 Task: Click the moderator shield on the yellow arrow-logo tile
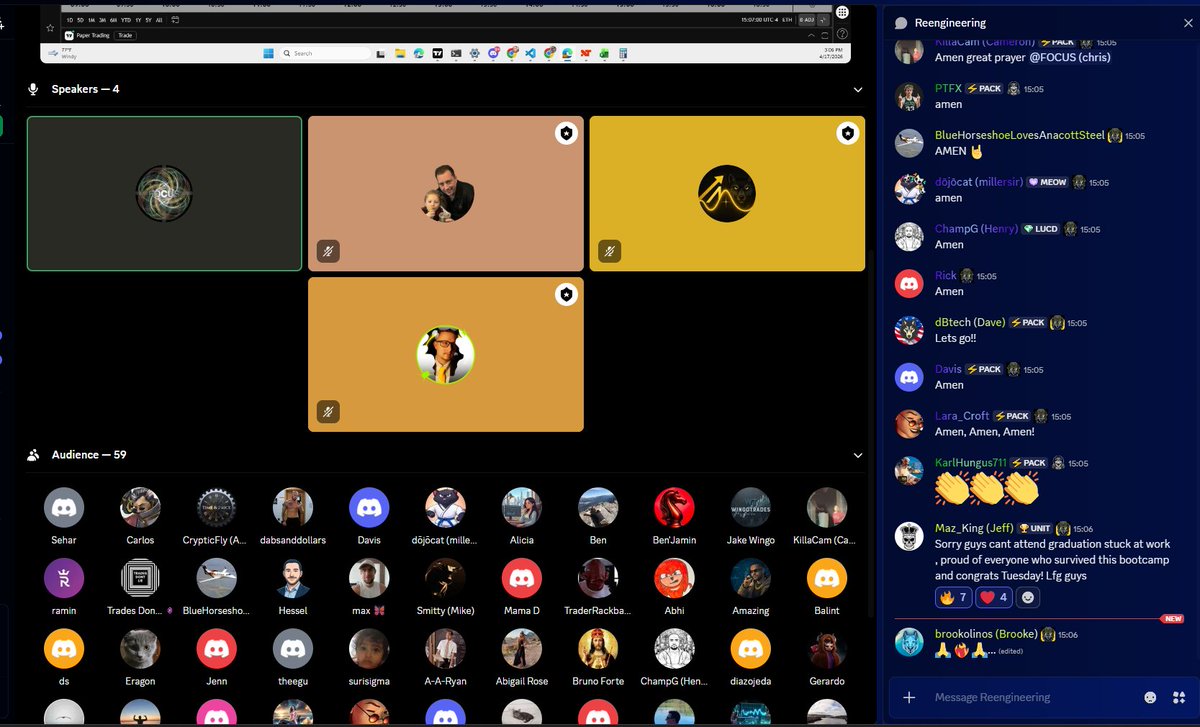click(x=848, y=134)
